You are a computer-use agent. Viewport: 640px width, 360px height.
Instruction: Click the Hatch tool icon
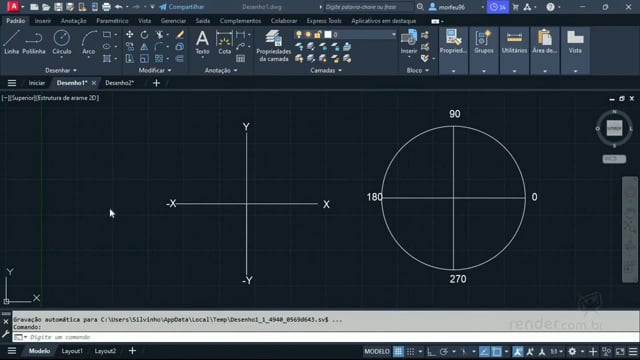[x=107, y=59]
